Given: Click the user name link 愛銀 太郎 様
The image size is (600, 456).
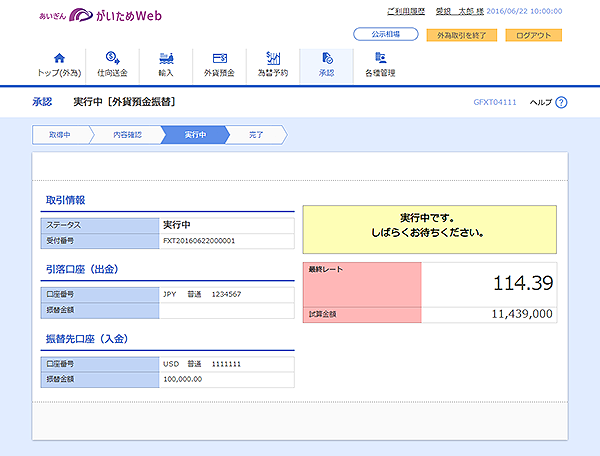Looking at the screenshot, I should tap(460, 11).
